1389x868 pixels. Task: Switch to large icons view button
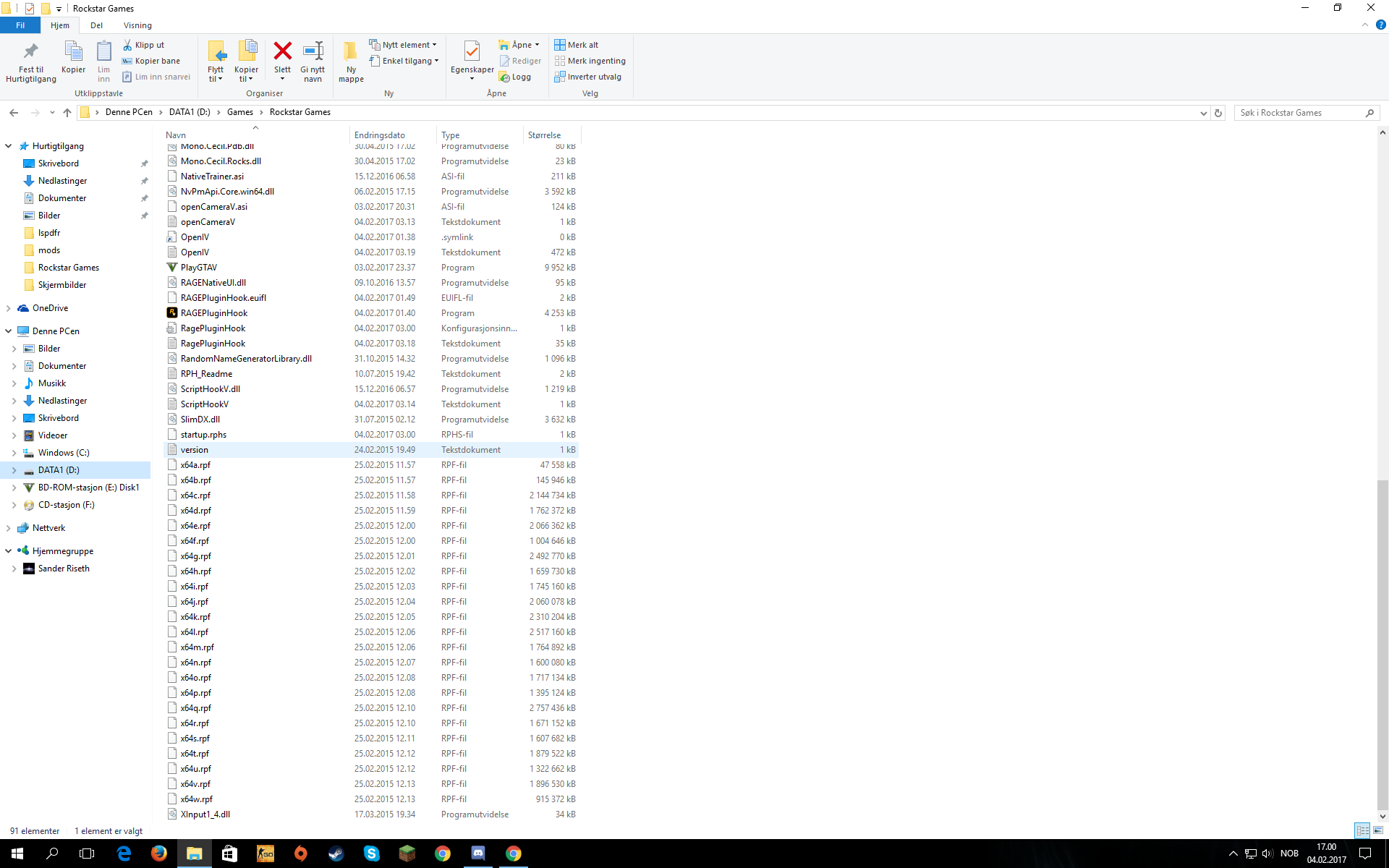tap(1378, 830)
